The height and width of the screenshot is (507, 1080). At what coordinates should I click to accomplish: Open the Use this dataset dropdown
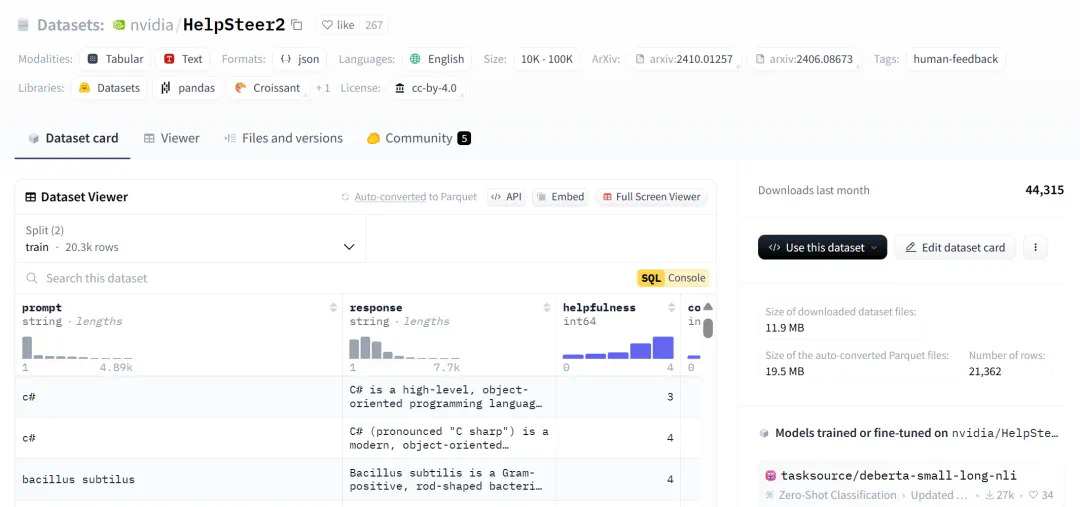[x=822, y=248]
